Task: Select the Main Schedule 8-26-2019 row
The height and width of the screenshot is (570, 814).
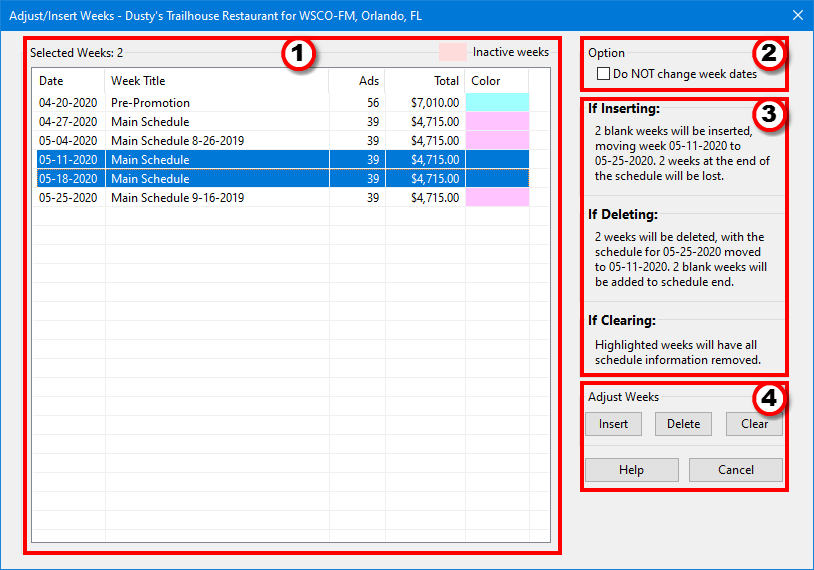Action: pos(177,141)
